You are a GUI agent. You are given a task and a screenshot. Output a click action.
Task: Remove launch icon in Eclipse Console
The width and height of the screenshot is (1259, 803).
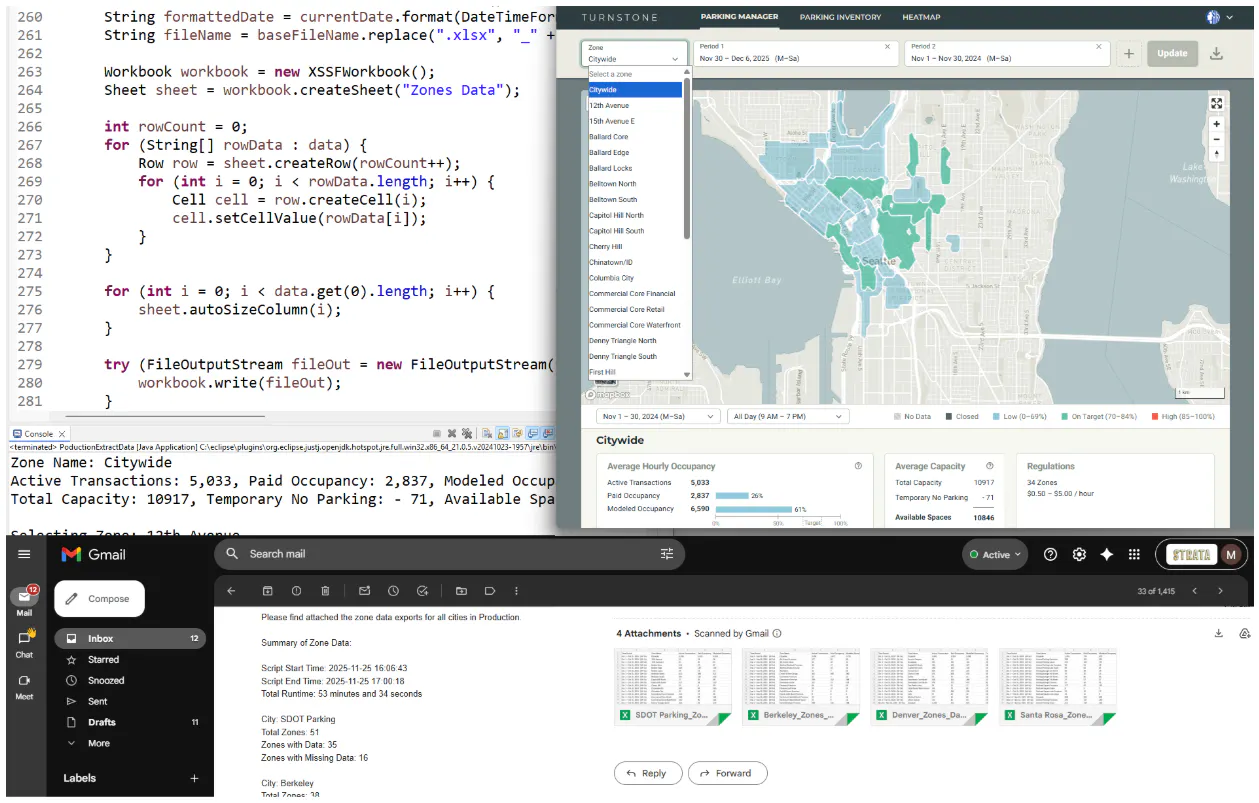pyautogui.click(x=452, y=434)
